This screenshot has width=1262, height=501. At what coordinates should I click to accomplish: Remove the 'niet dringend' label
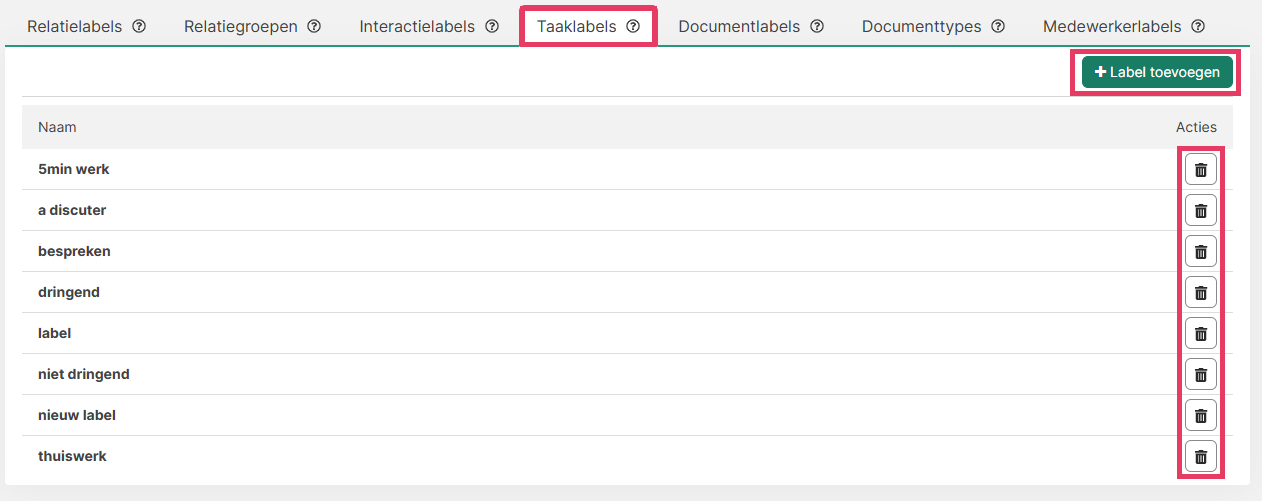[1200, 375]
